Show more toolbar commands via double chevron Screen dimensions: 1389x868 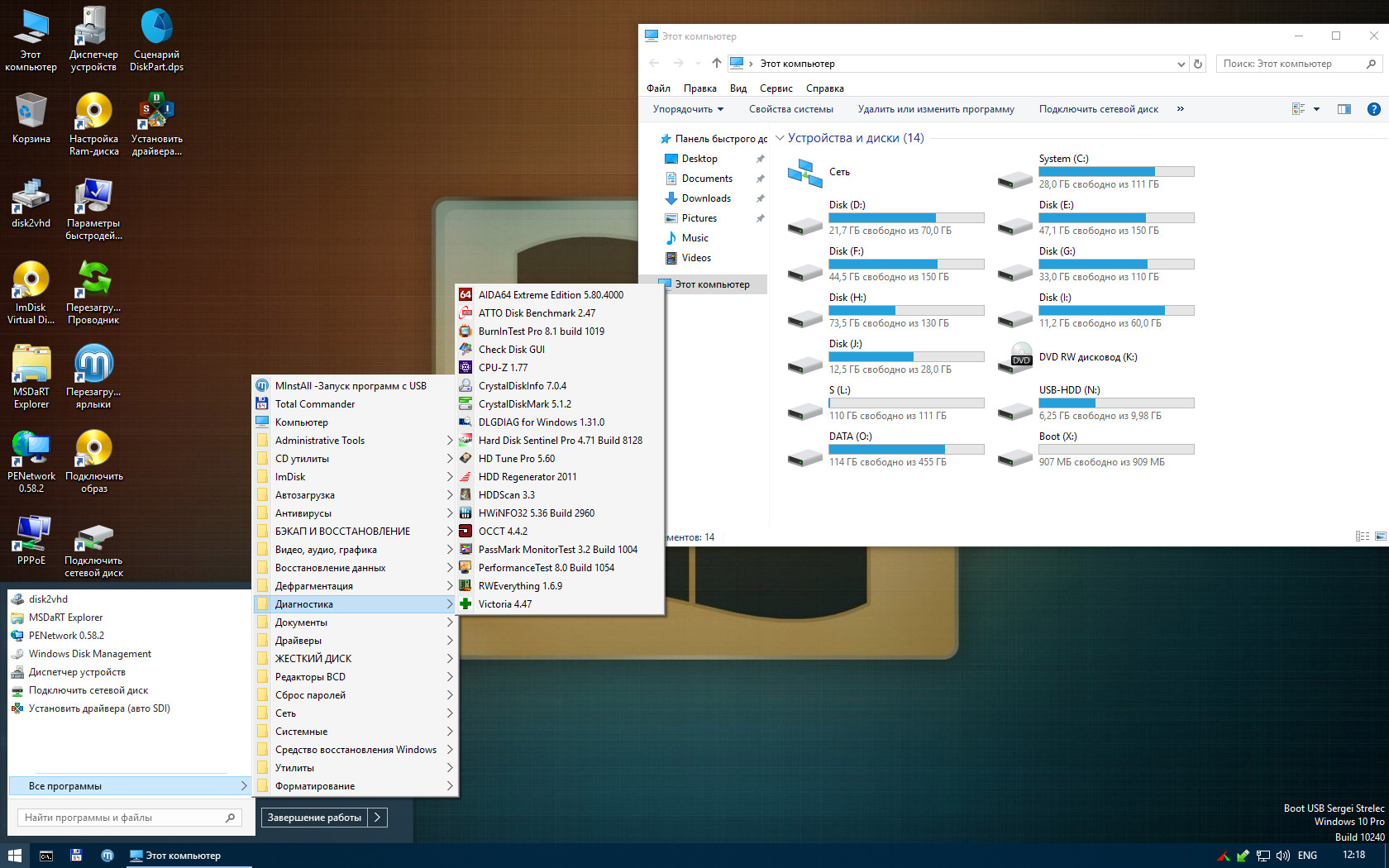(x=1181, y=109)
